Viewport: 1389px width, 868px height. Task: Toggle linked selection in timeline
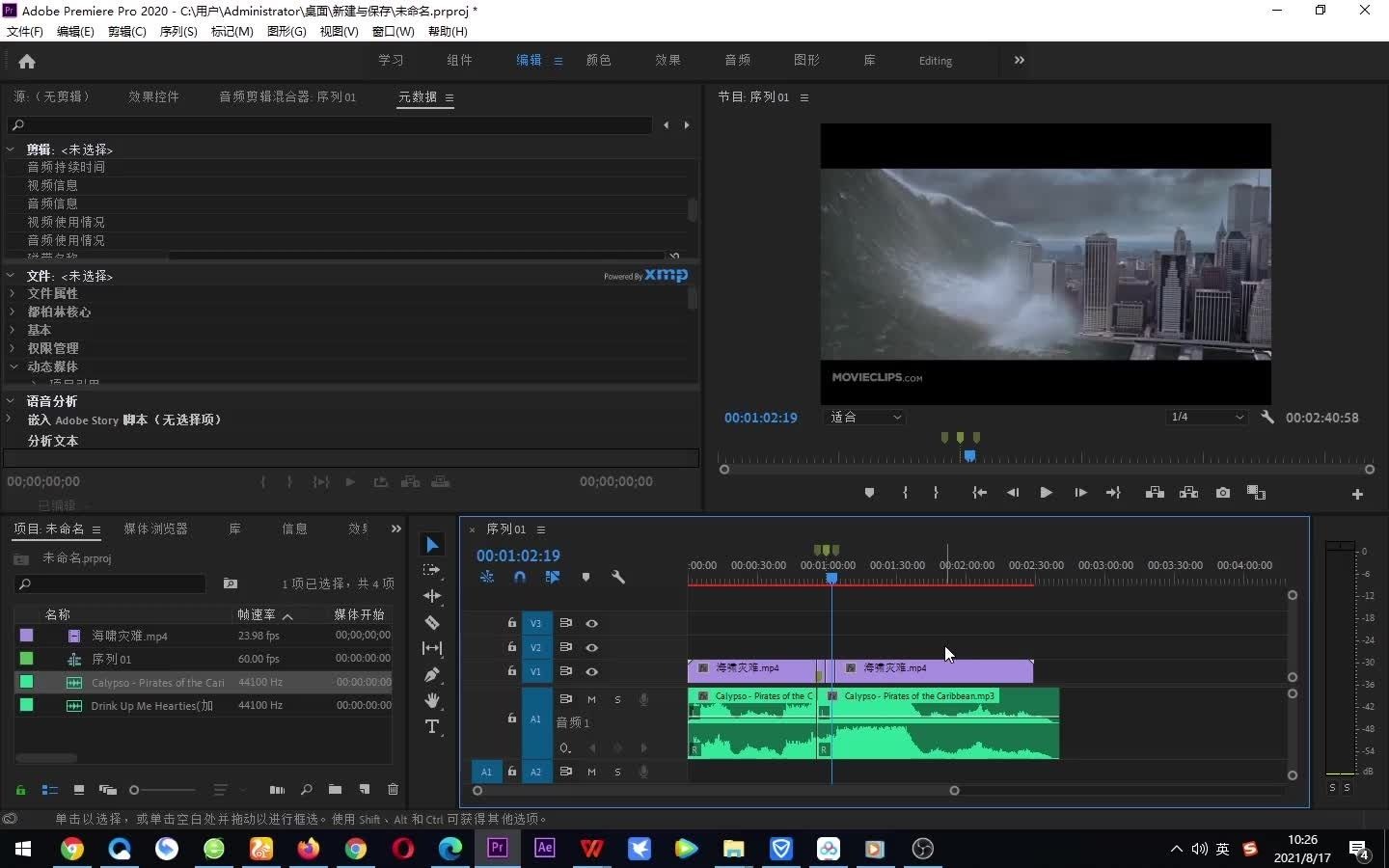click(553, 577)
